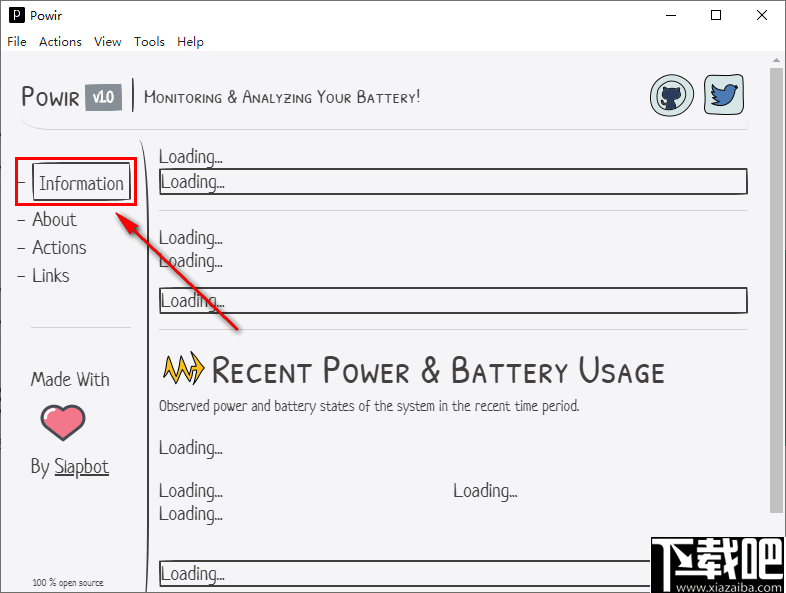Click the second Loading bar above Recent Power
Image resolution: width=786 pixels, height=593 pixels.
pyautogui.click(x=453, y=301)
